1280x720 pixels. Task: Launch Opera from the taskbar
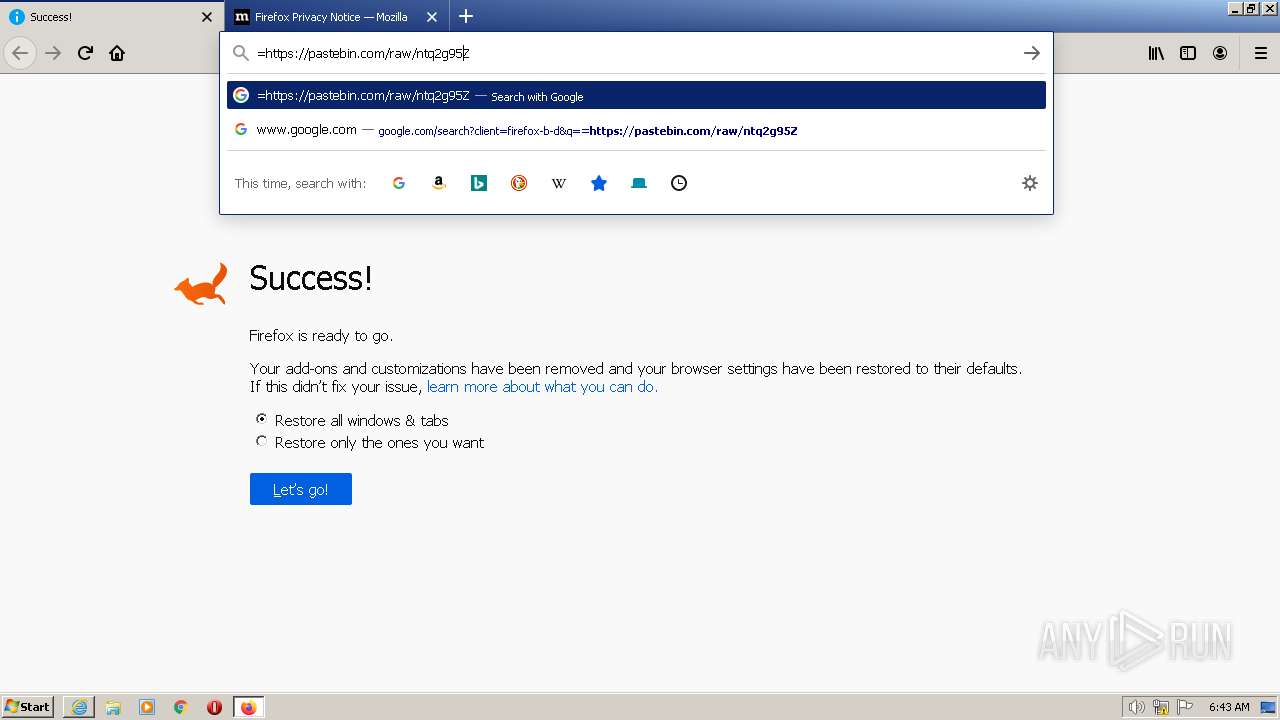coord(214,707)
